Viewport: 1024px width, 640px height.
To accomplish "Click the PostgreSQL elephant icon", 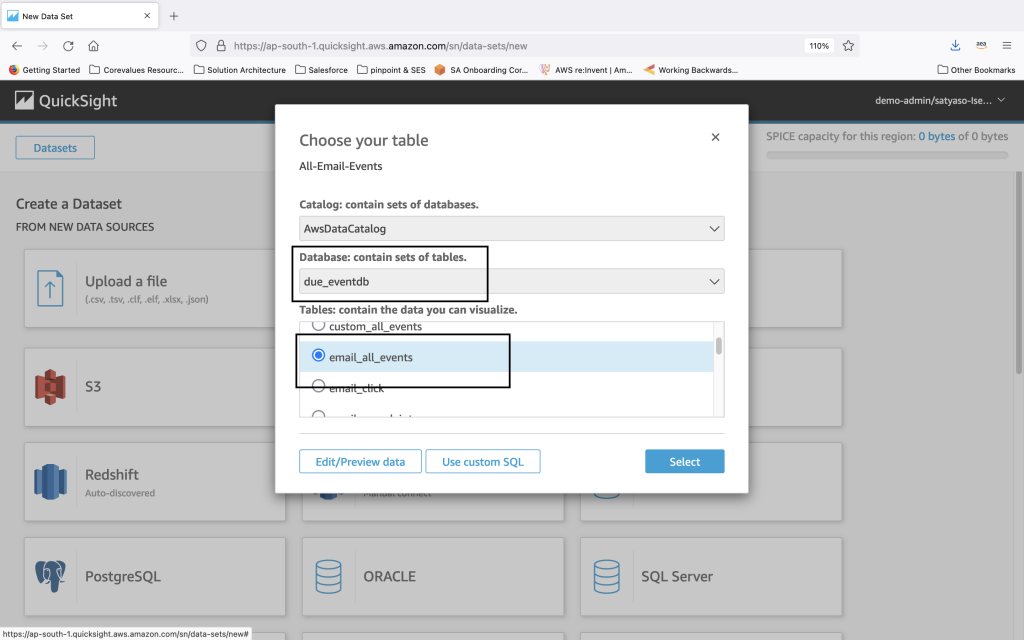I will 50,576.
